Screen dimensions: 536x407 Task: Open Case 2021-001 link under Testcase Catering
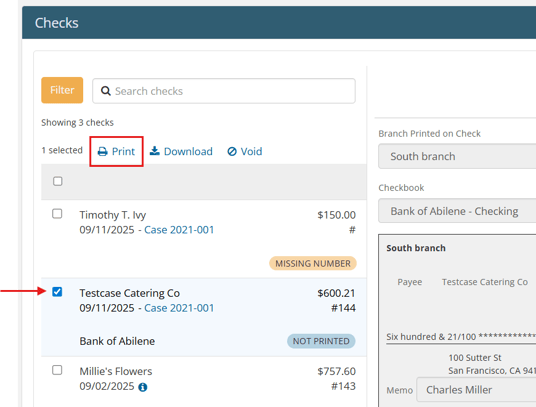[179, 308]
